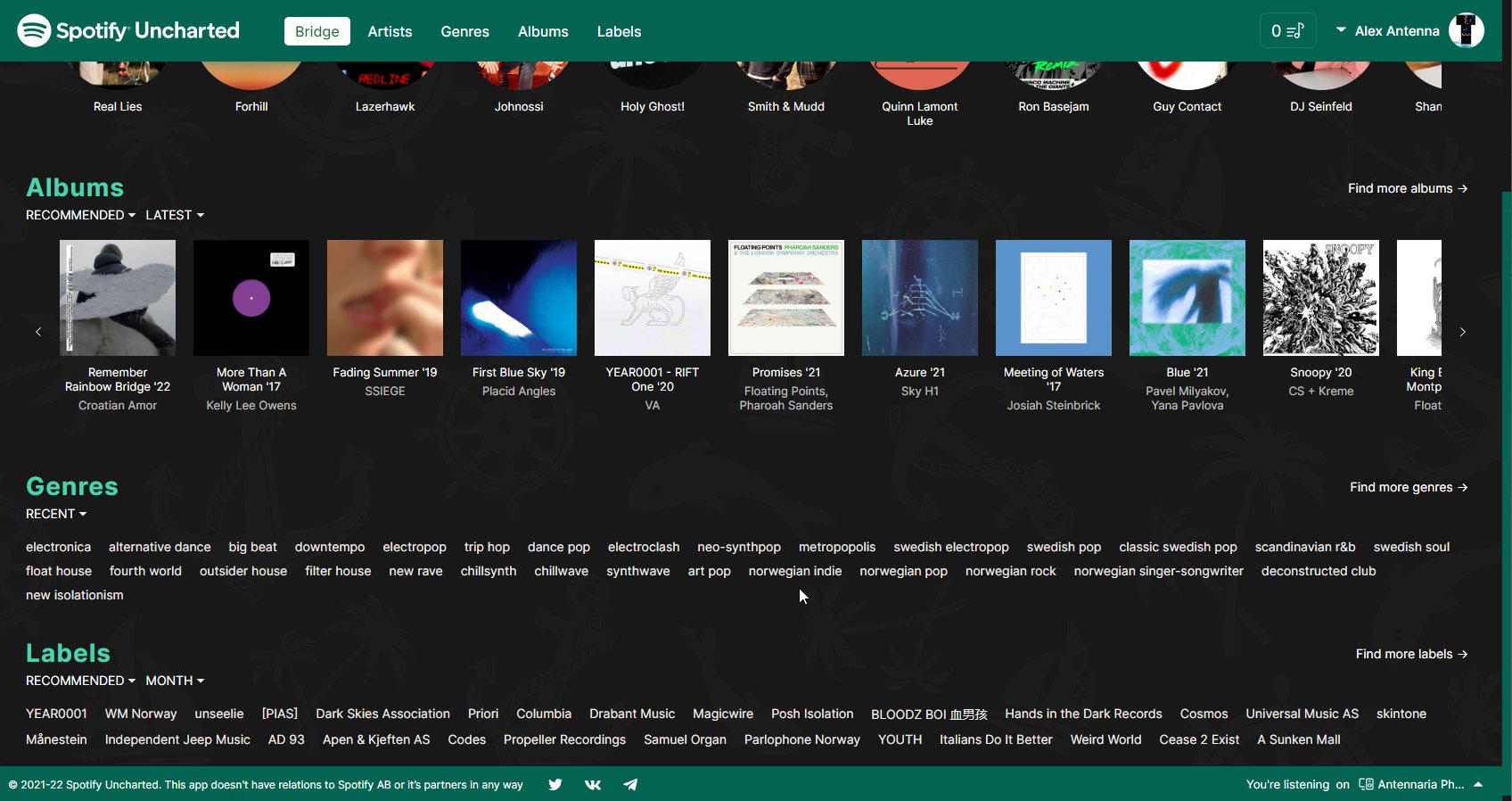Select the neo-synthpop genre

click(739, 547)
